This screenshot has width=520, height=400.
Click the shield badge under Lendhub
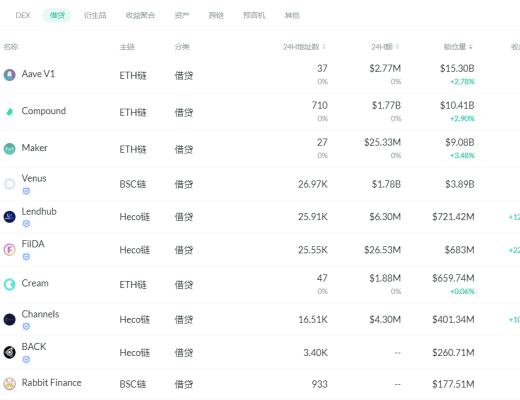(x=26, y=224)
